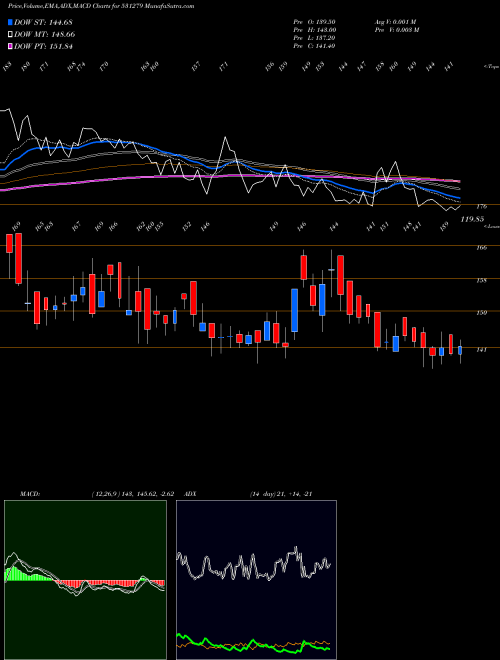Click the 'Pre V: 0.003 M' volume text
Image resolution: width=500 pixels, height=660 pixels.
coord(396,30)
